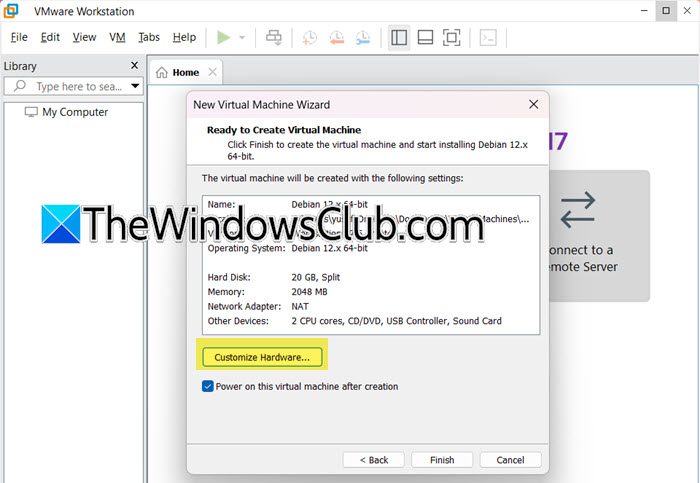Image resolution: width=700 pixels, height=483 pixels.
Task: Click the Hard Disk value '20 GB, Split'
Action: tap(316, 277)
